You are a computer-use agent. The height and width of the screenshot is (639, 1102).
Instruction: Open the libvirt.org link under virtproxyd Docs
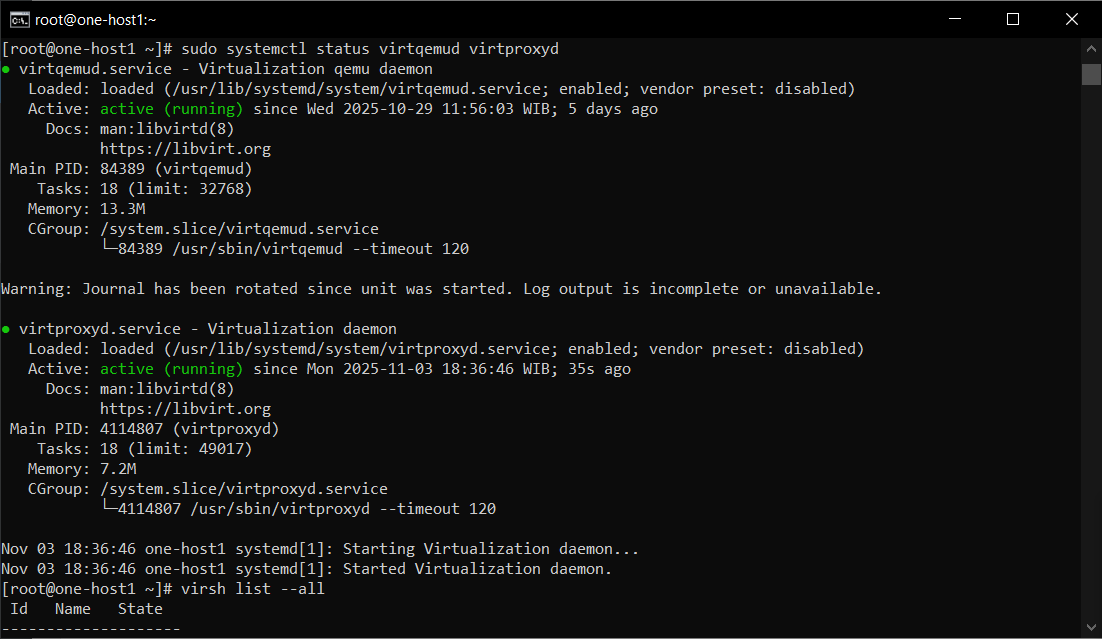[185, 409]
